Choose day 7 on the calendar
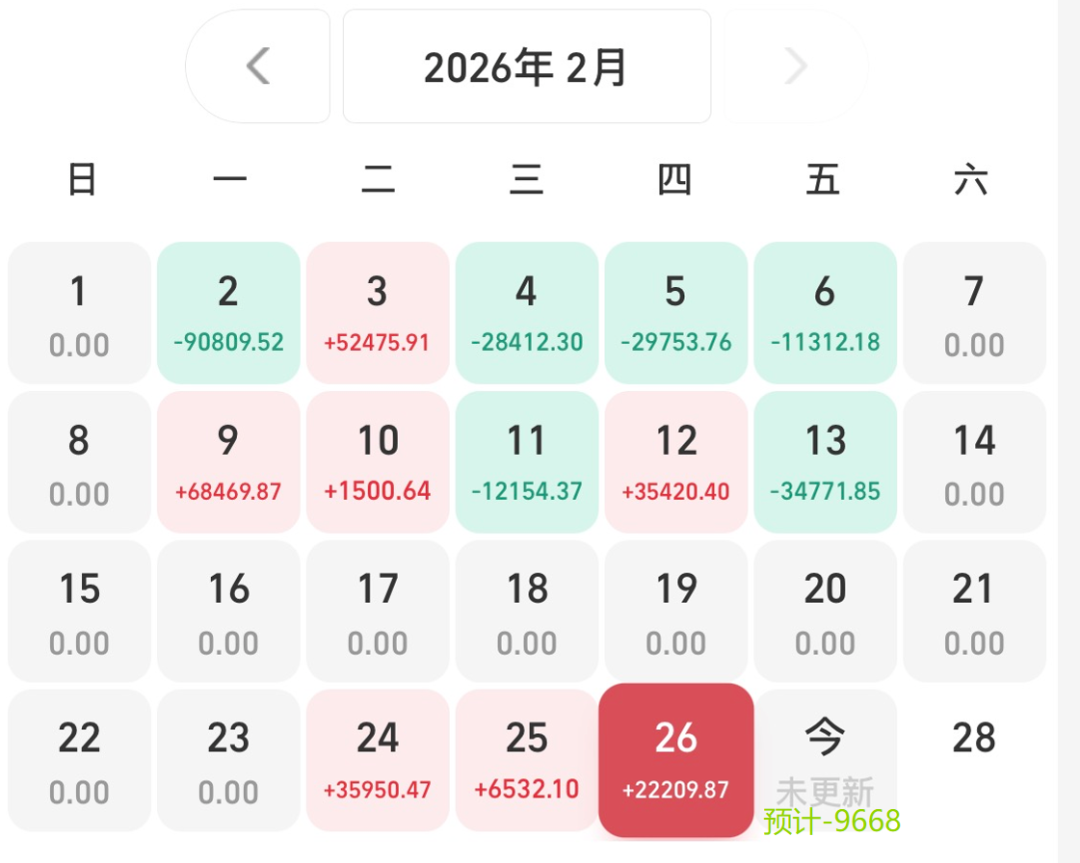 click(975, 313)
